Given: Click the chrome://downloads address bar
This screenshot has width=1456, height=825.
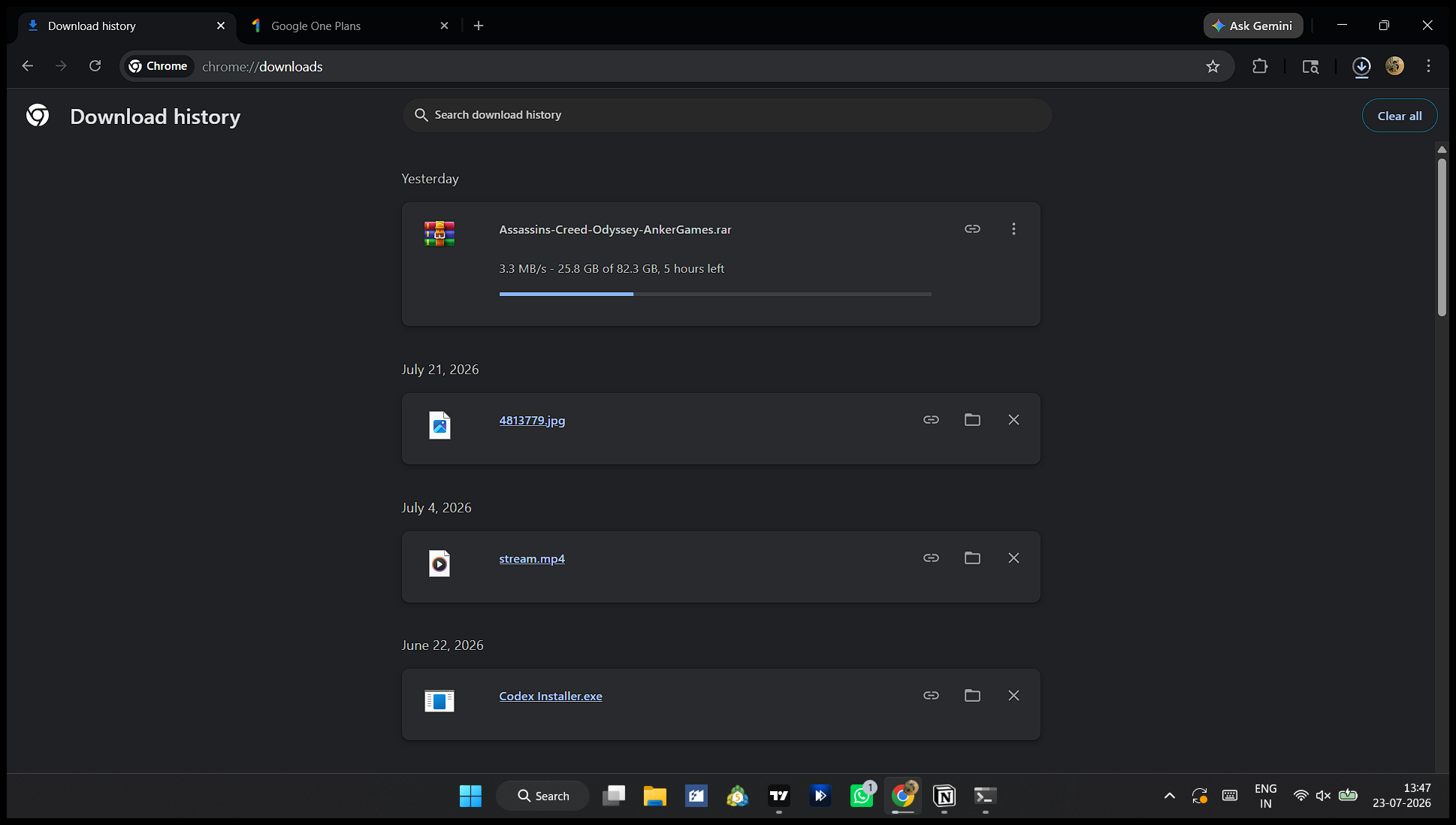Looking at the screenshot, I should (x=676, y=66).
